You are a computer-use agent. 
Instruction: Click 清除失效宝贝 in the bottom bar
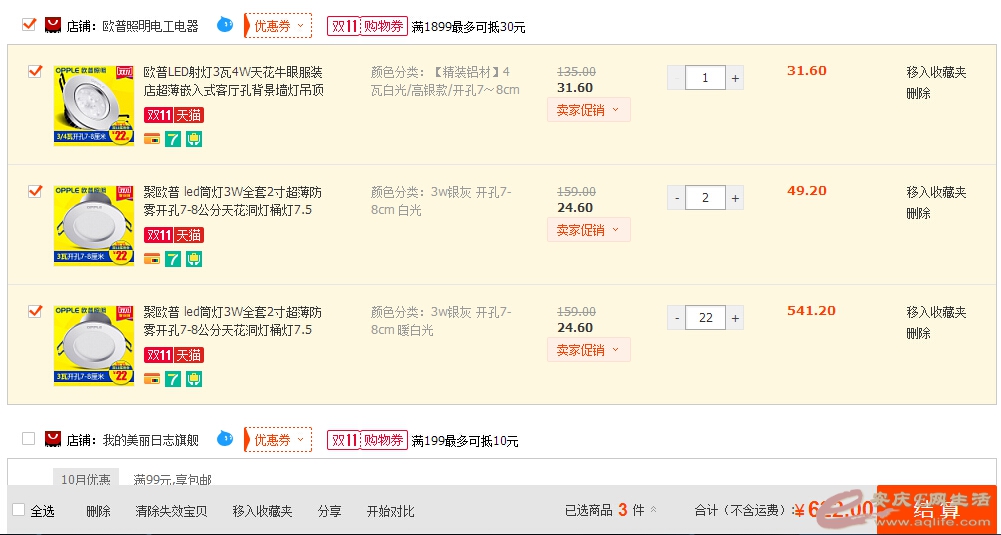[x=171, y=511]
